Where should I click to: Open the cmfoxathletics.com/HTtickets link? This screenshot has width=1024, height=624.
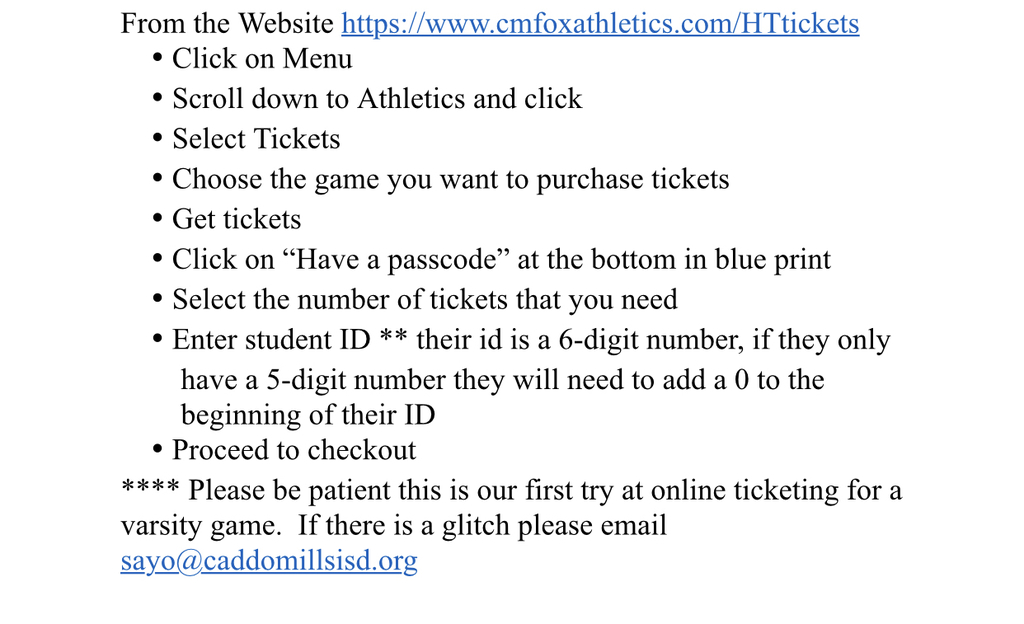[x=600, y=23]
